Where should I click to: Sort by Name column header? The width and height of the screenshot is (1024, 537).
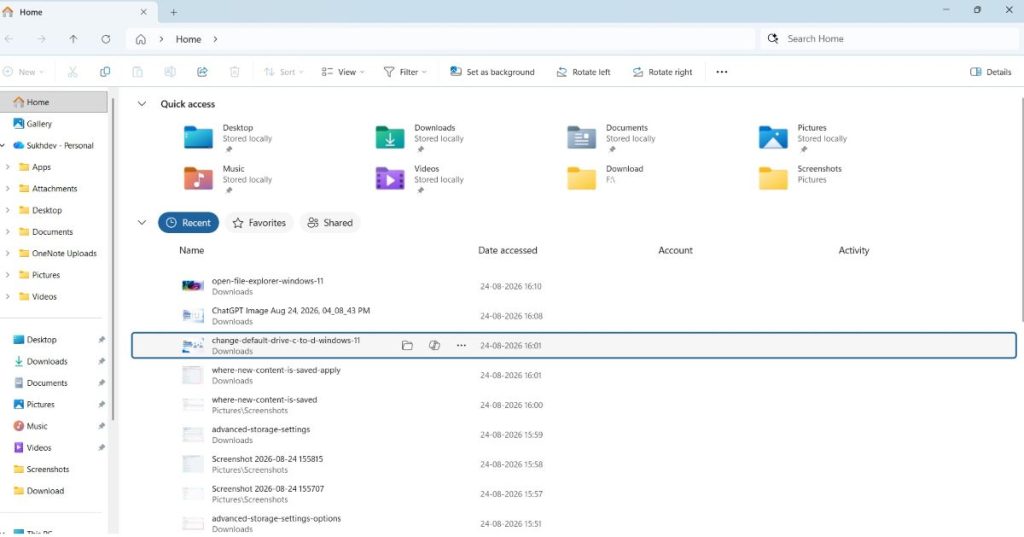(x=191, y=250)
